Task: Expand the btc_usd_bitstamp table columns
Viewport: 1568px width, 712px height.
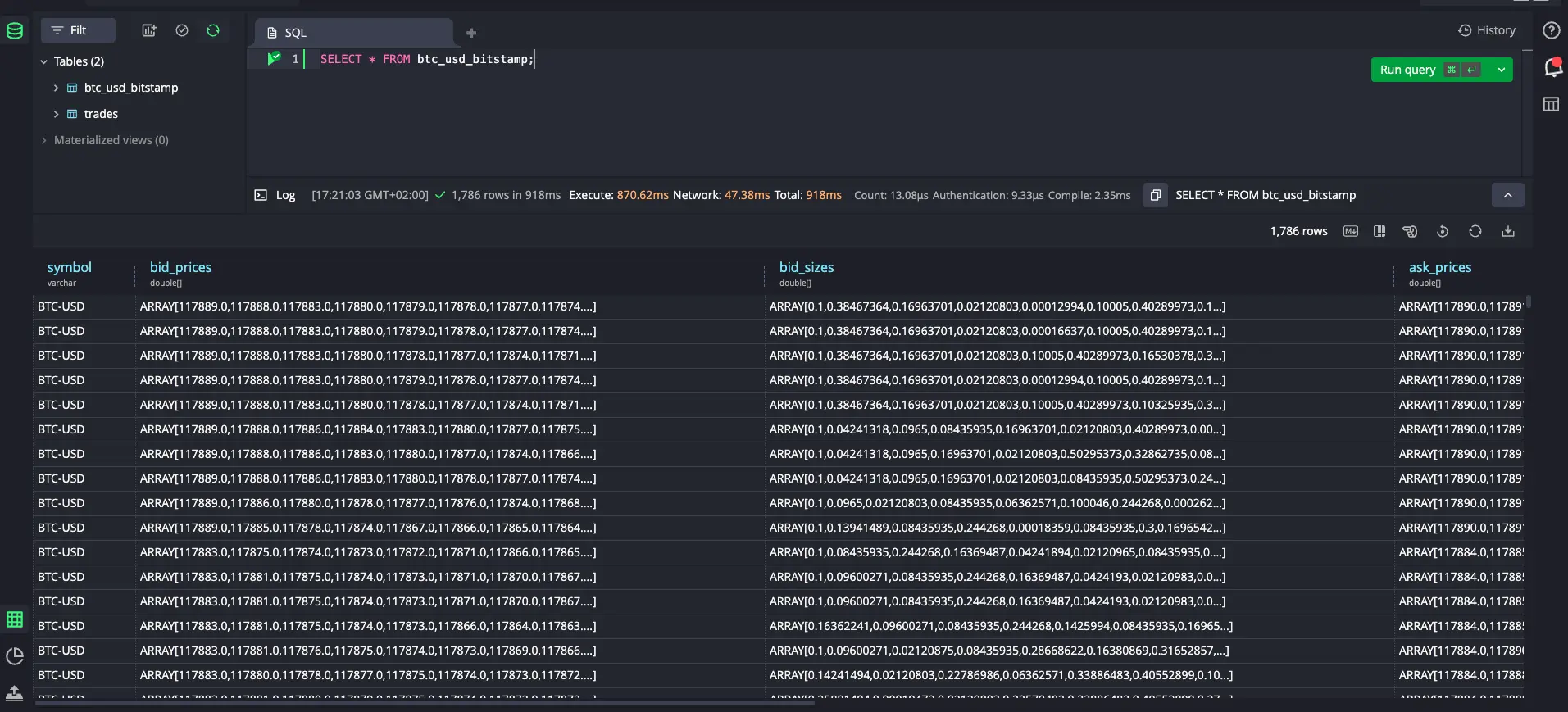Action: tap(56, 88)
